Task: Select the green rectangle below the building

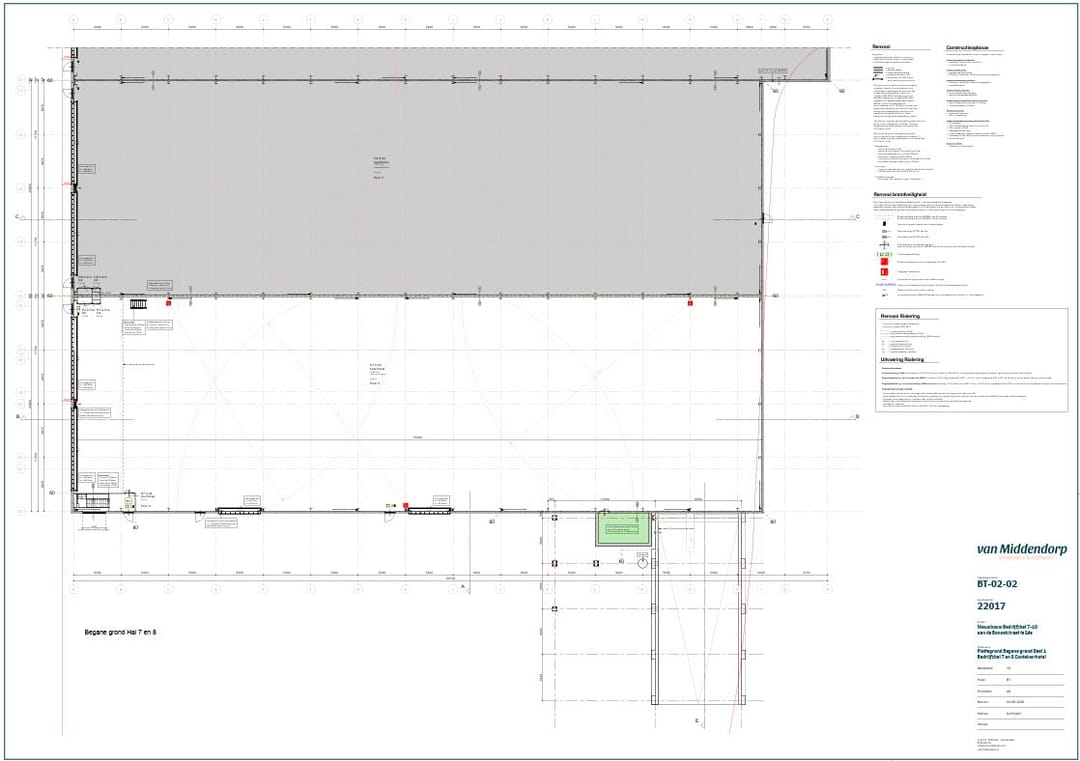Action: tap(623, 529)
